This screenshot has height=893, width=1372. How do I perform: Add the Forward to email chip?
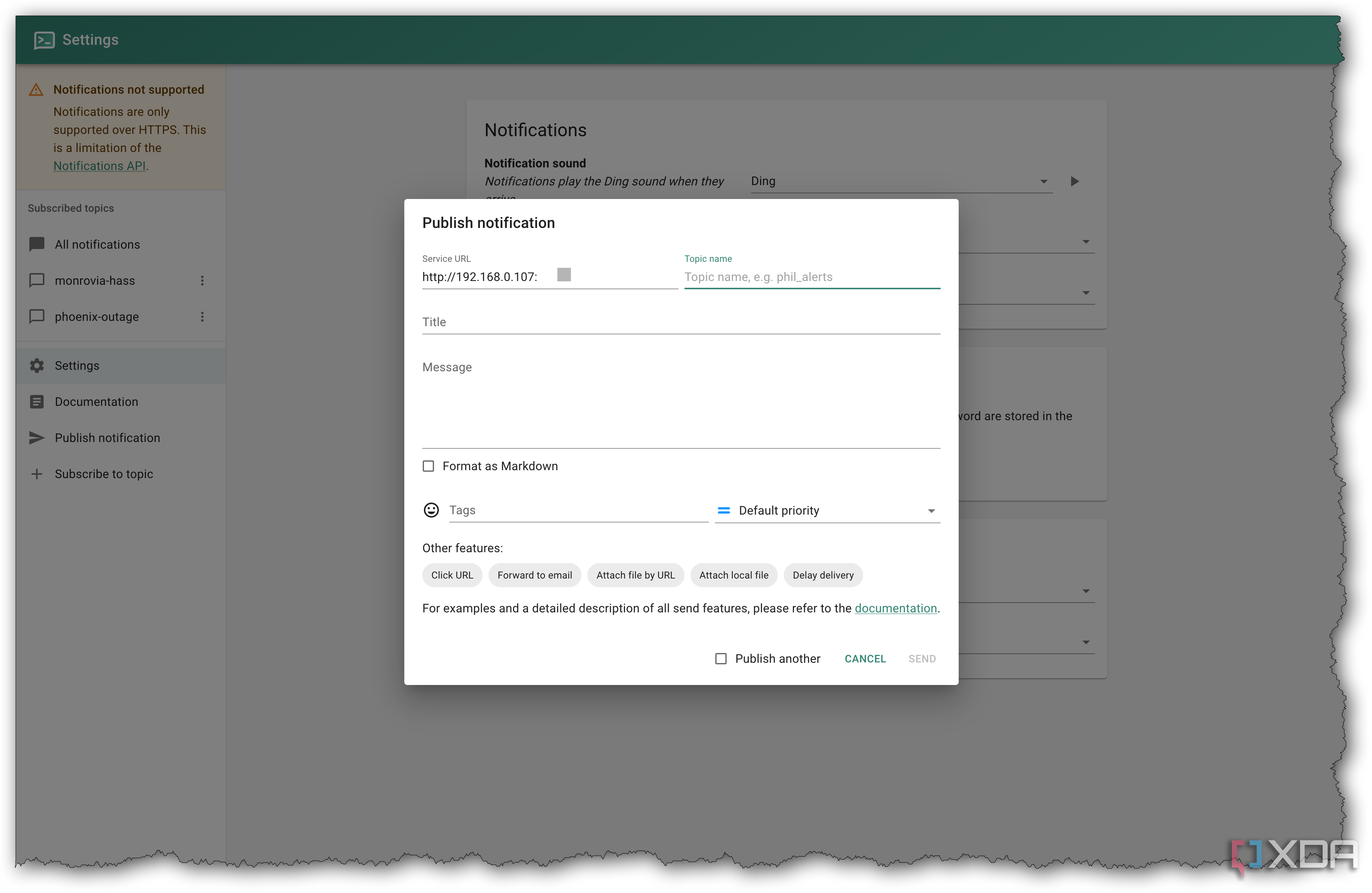click(x=535, y=576)
